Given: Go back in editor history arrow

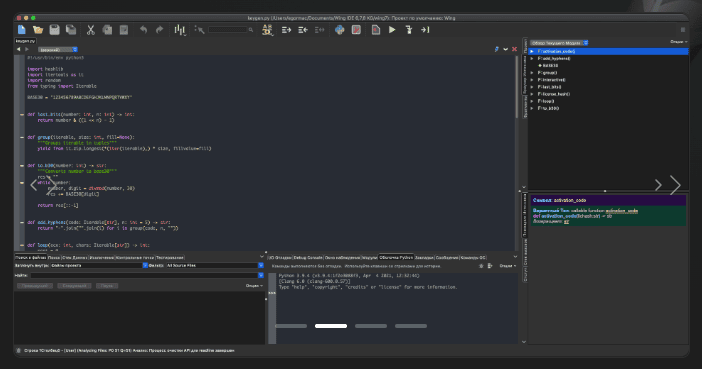Looking at the screenshot, I should (x=18, y=49).
